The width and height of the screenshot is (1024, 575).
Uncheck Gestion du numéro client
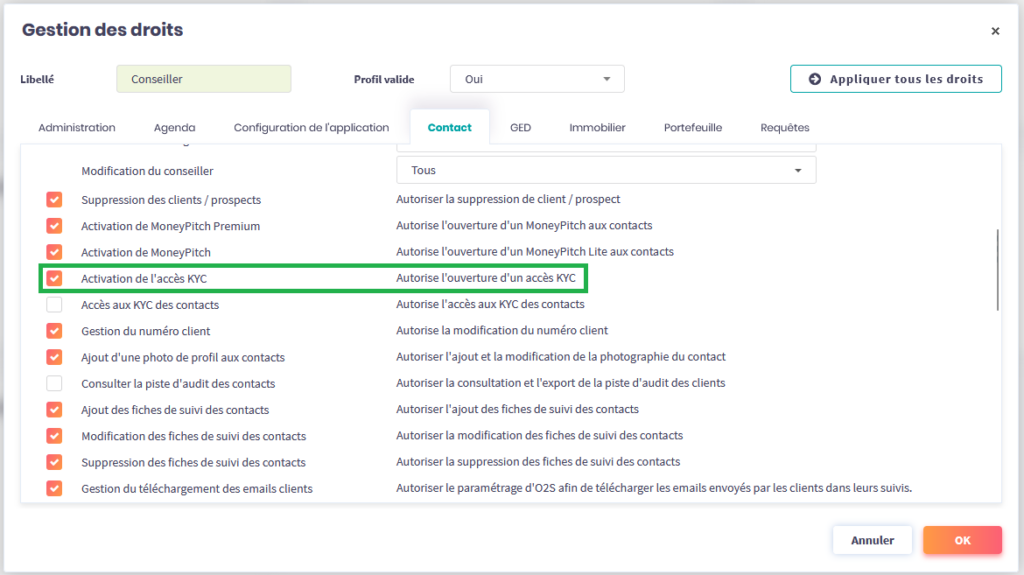click(54, 331)
